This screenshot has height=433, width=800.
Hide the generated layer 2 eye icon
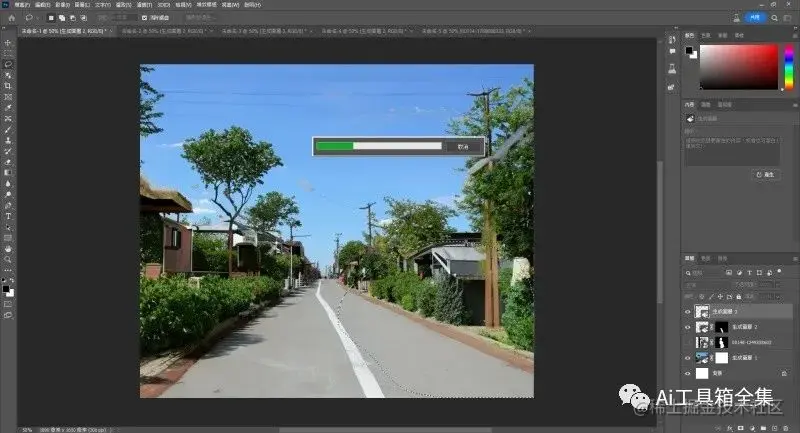click(688, 327)
